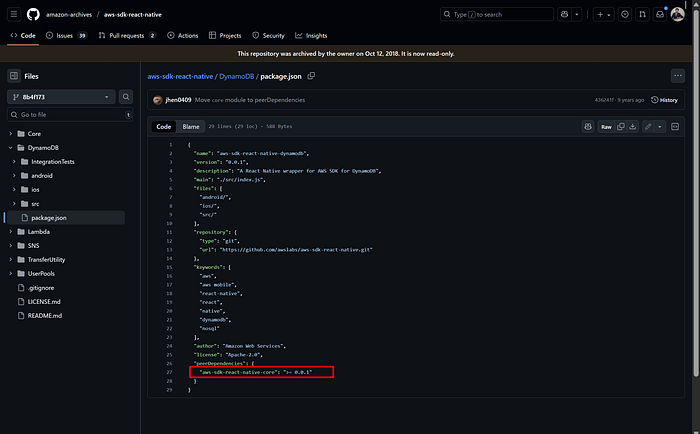This screenshot has width=700, height=434.
Task: Open the issues icon in header
Action: [625, 14]
